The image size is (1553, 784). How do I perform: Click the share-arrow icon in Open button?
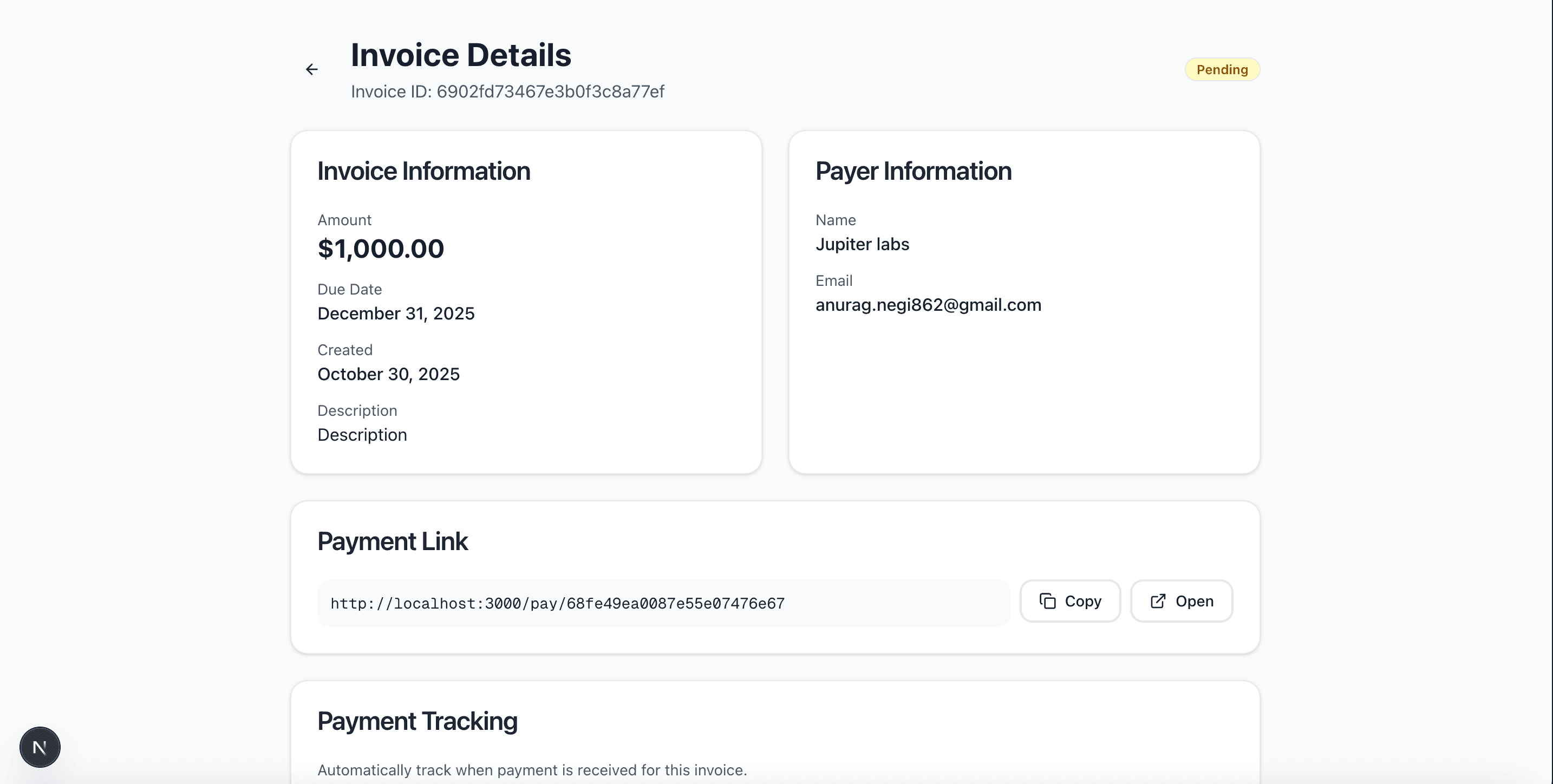pos(1157,601)
